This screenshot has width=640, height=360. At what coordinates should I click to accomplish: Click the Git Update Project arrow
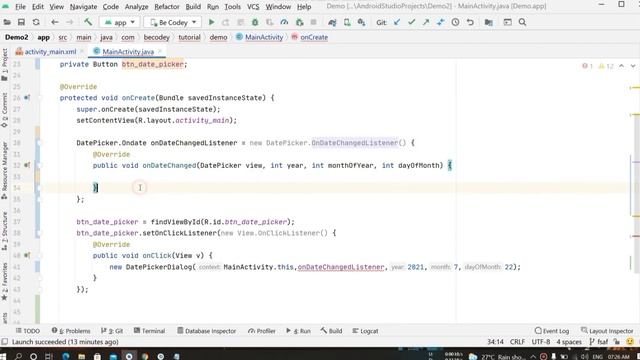click(x=397, y=22)
